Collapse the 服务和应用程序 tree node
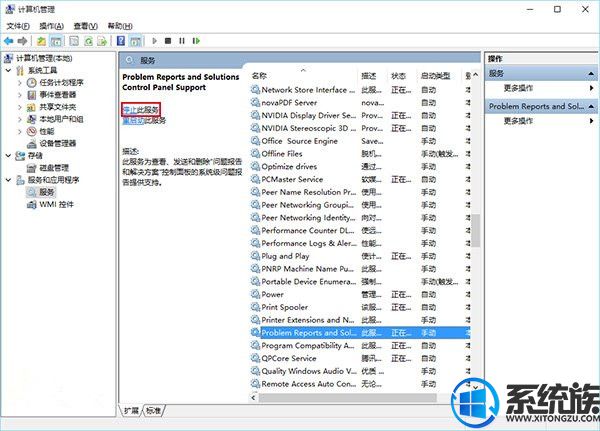The image size is (600, 431). point(8,180)
